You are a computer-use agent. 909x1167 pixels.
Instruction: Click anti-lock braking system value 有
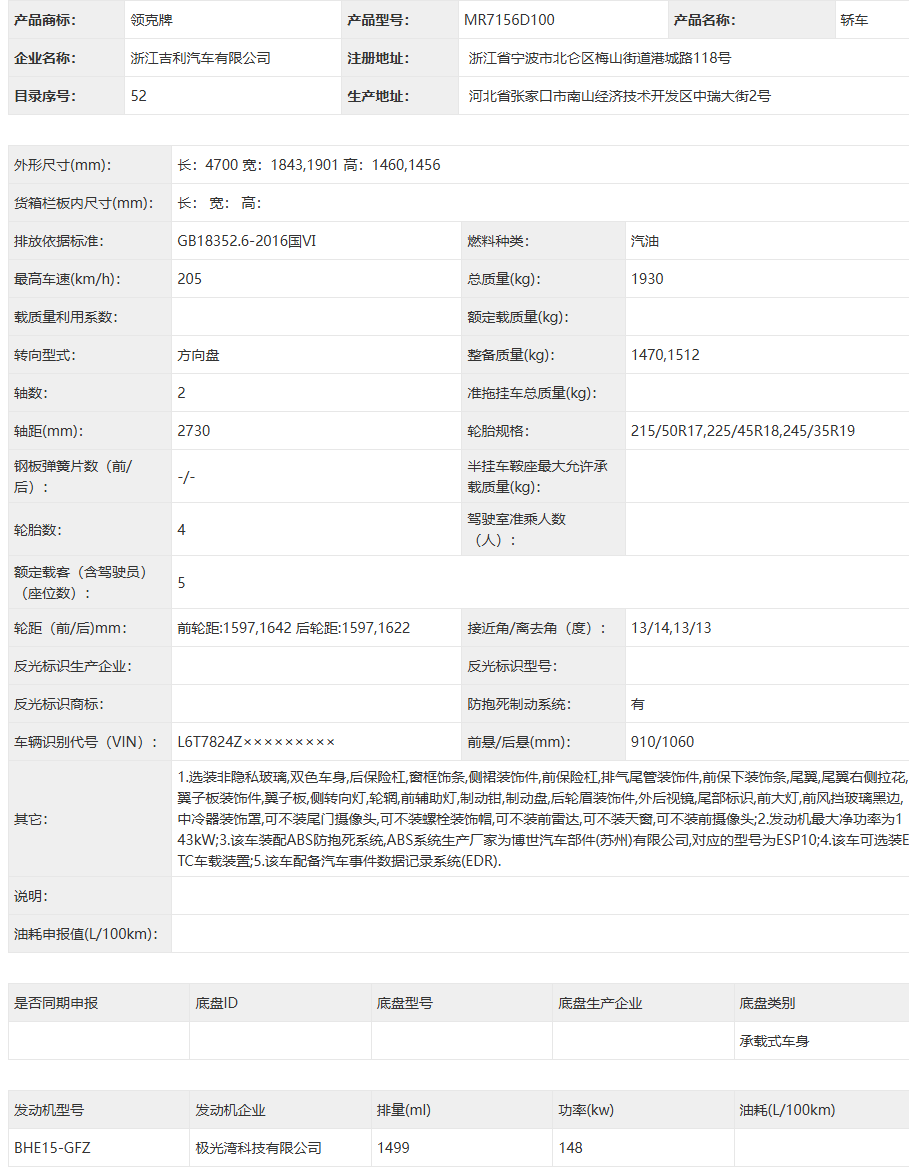[x=638, y=704]
